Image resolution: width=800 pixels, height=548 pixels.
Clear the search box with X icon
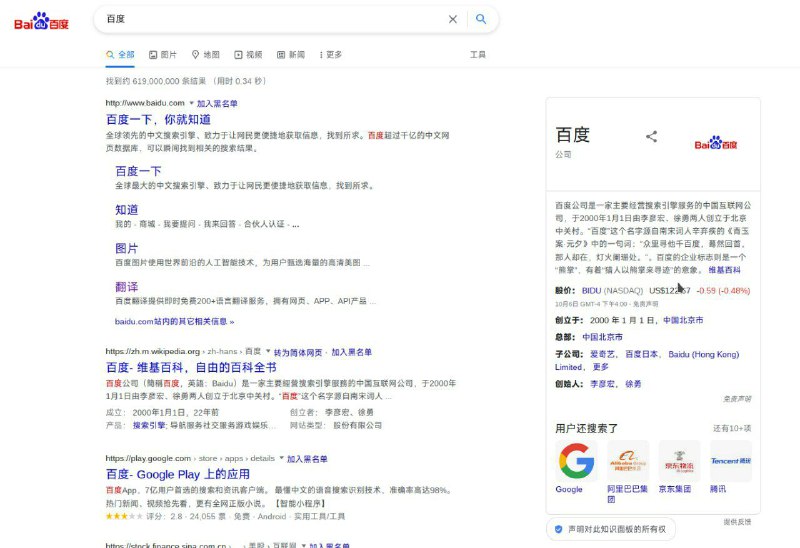tap(453, 19)
